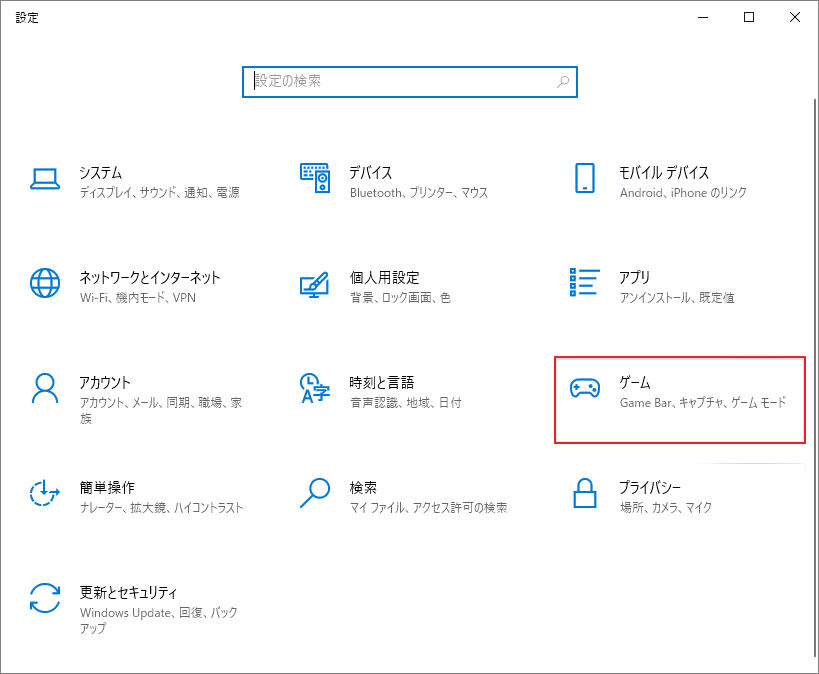Open the 個人用設定 title

pos(384,277)
